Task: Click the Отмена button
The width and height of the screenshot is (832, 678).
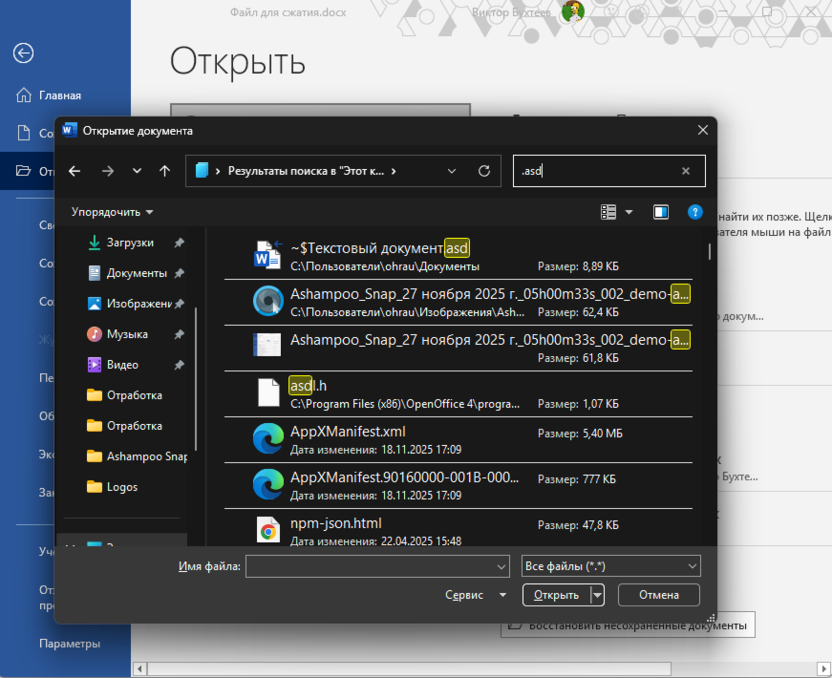Action: click(658, 595)
